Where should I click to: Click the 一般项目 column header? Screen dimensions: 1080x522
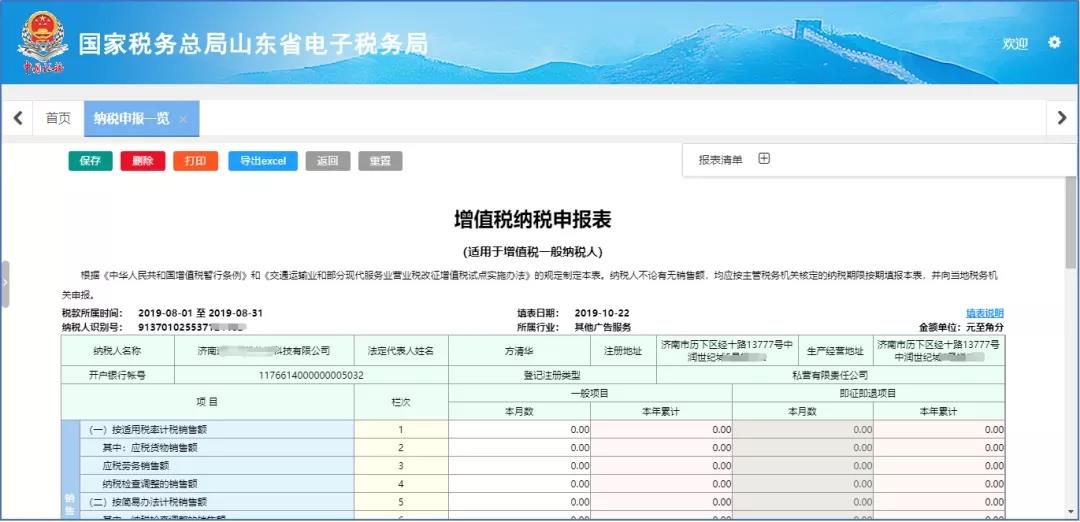pos(590,393)
